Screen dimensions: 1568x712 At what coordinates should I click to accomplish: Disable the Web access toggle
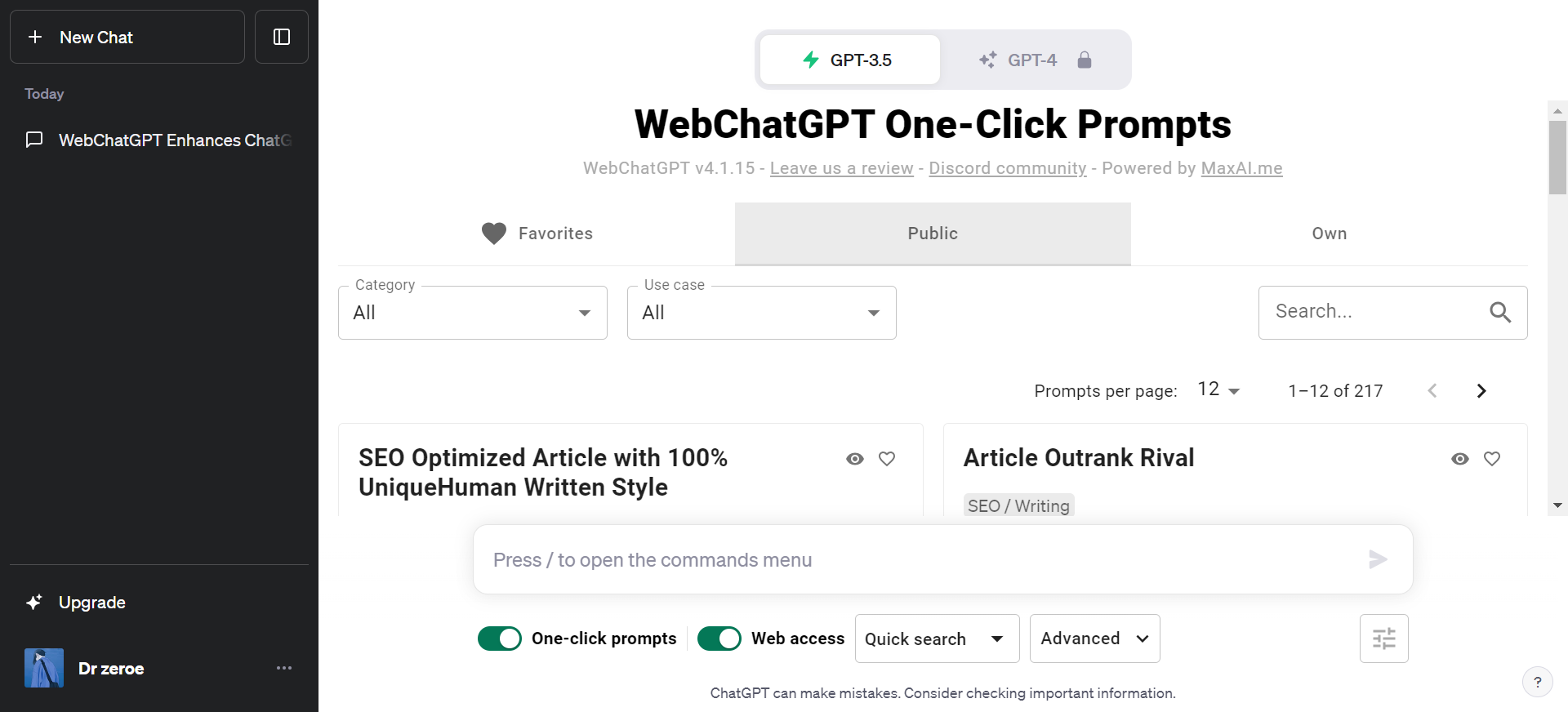(x=719, y=639)
